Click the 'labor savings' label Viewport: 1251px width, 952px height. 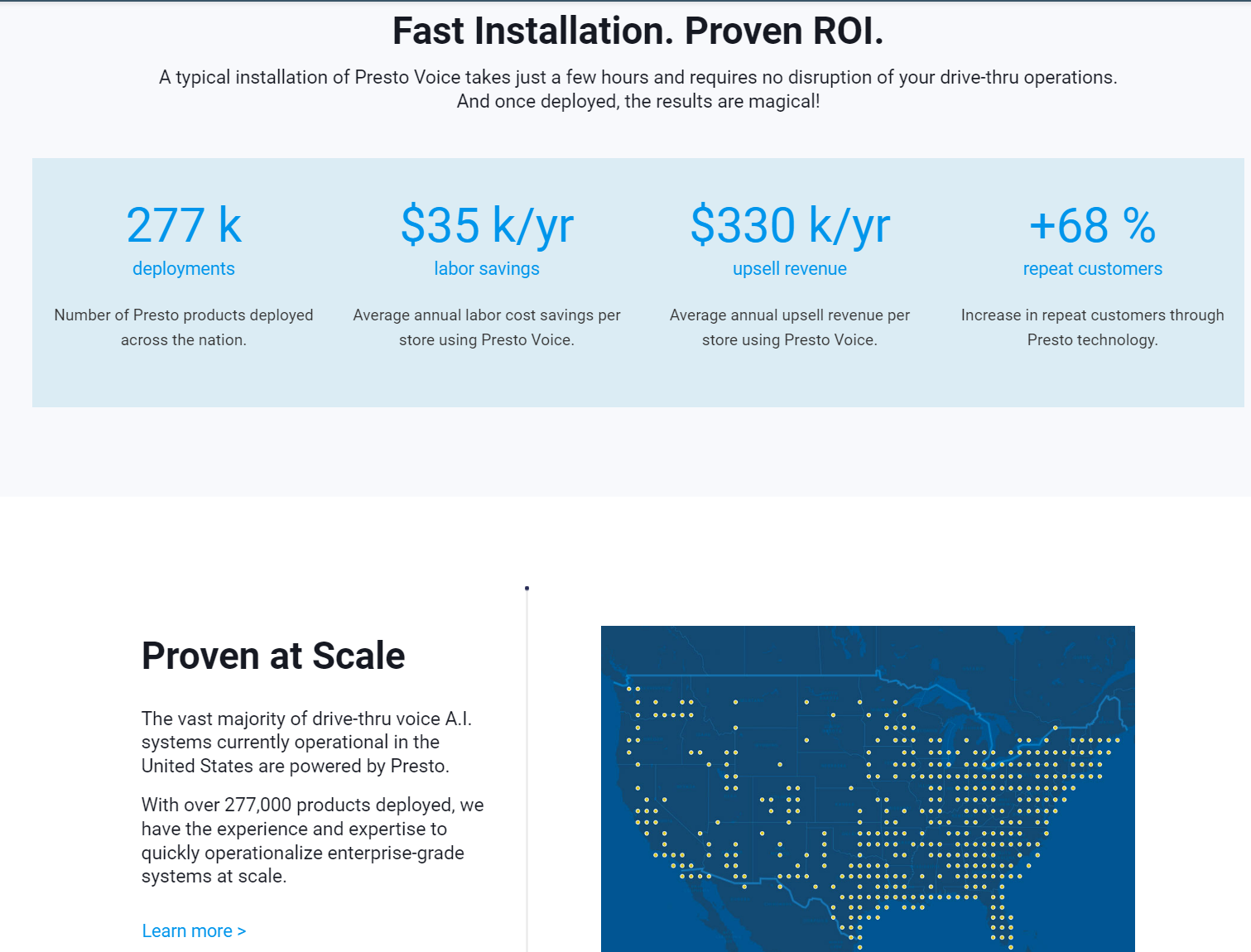click(x=487, y=269)
